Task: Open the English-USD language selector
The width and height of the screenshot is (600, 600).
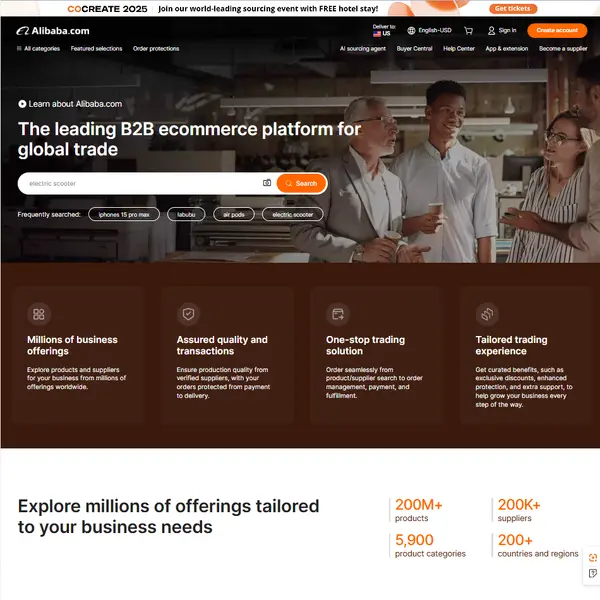Action: coord(429,31)
